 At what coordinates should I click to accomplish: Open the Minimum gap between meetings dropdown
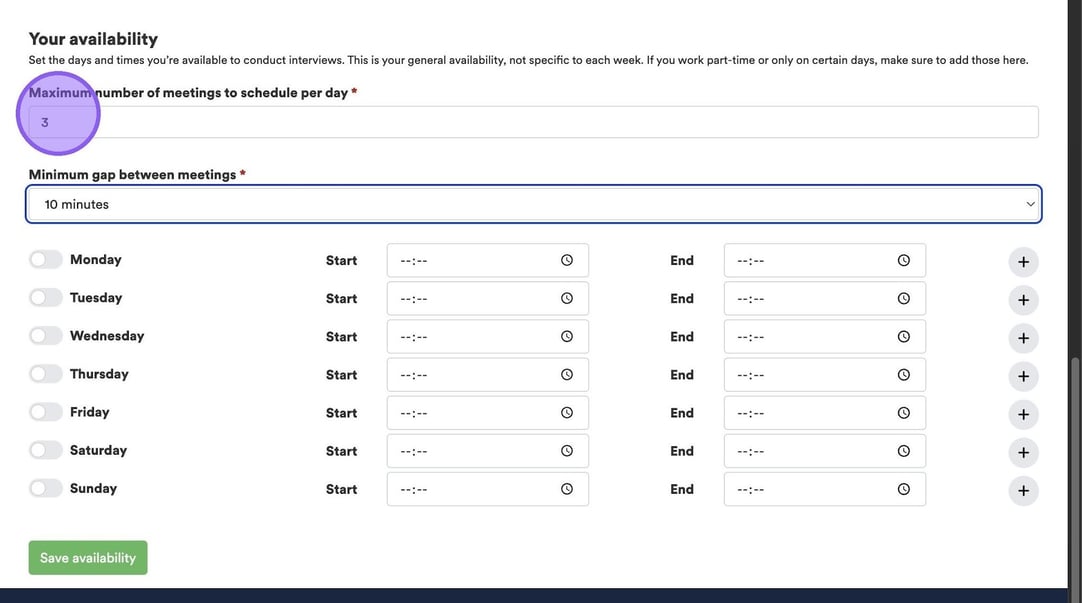point(533,204)
